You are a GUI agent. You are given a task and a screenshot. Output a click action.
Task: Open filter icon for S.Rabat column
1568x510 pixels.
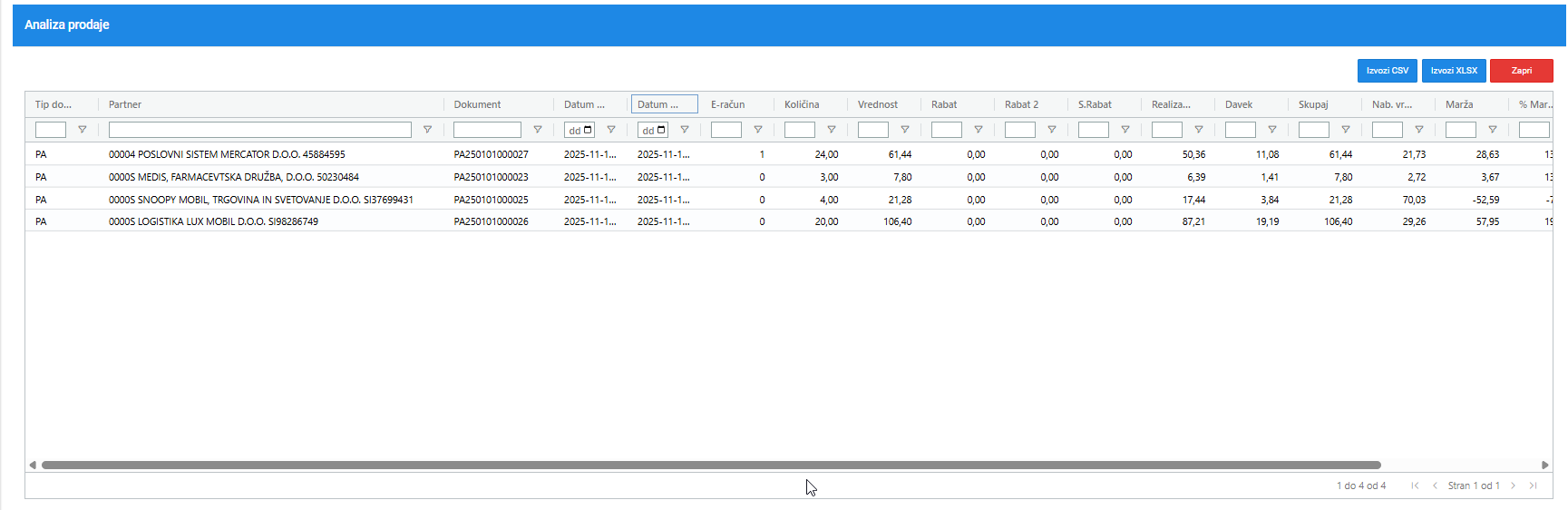pyautogui.click(x=1125, y=130)
